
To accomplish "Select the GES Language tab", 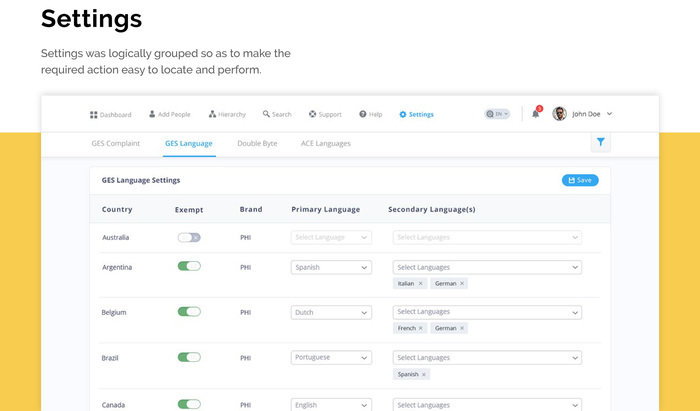I will click(189, 143).
